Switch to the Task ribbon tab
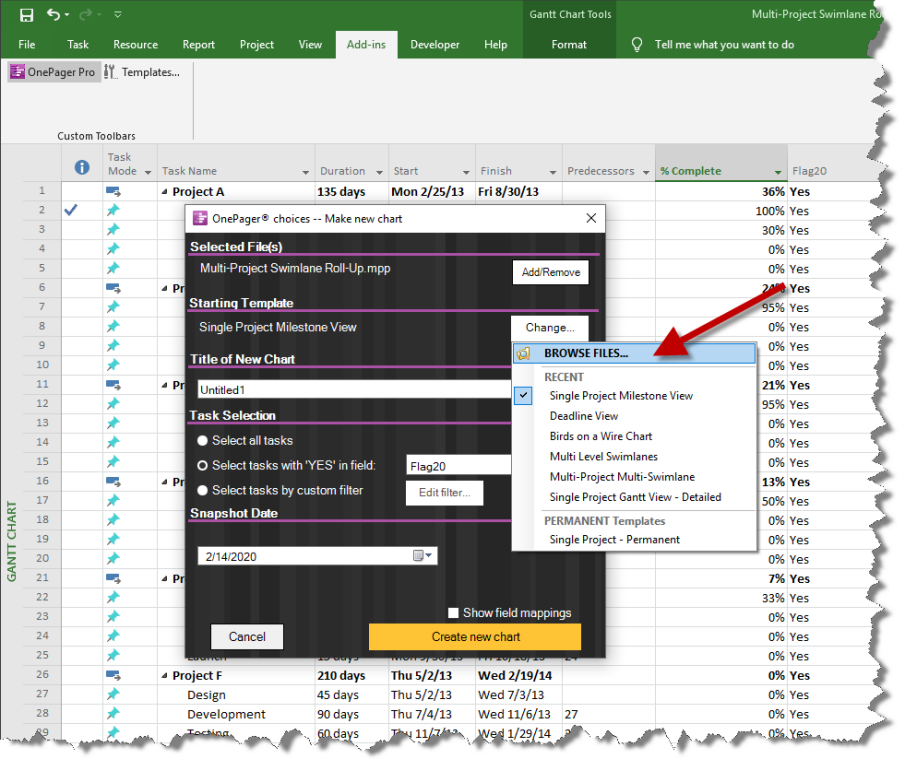This screenshot has width=900, height=759. click(77, 44)
